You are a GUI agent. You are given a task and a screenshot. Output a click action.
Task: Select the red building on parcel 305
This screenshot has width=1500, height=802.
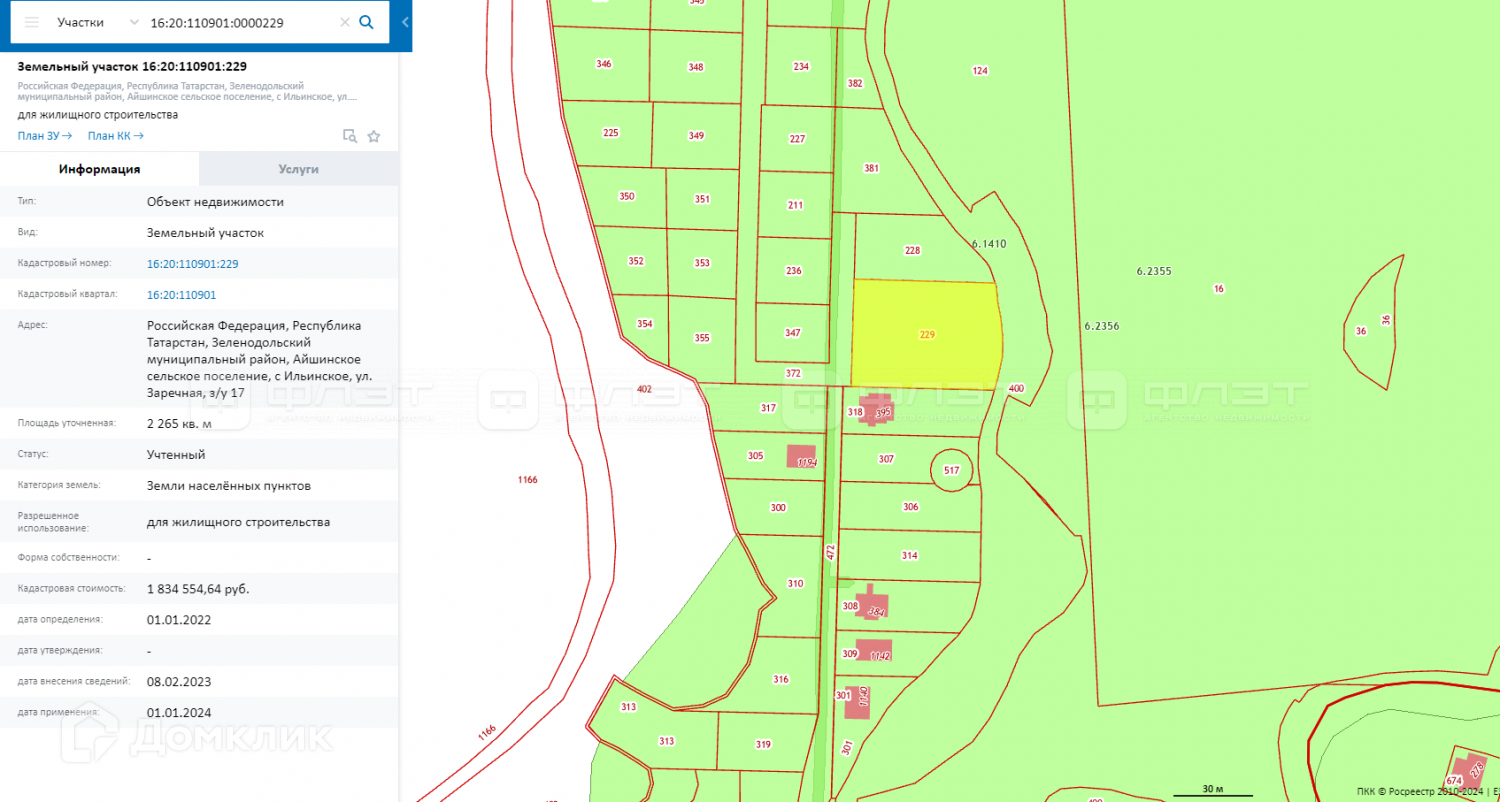pos(801,457)
